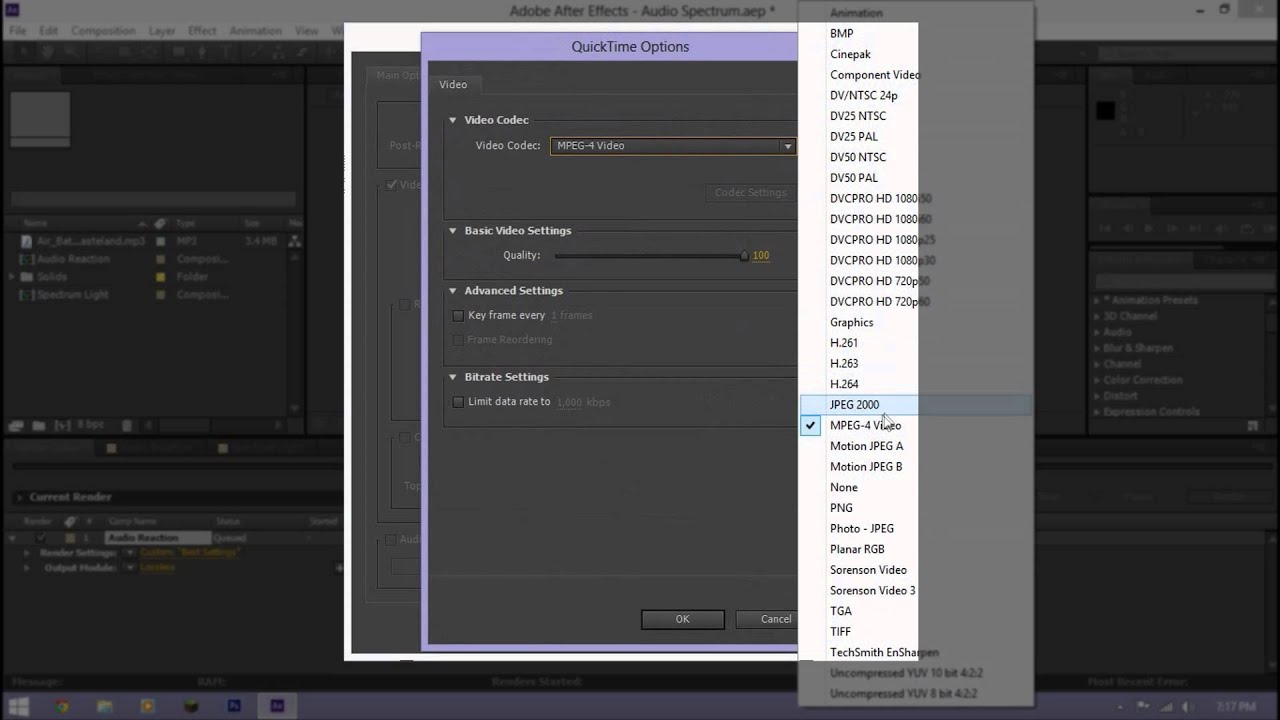Image resolution: width=1280 pixels, height=720 pixels.
Task: Collapse the Bitrate Settings section
Action: pyautogui.click(x=453, y=377)
